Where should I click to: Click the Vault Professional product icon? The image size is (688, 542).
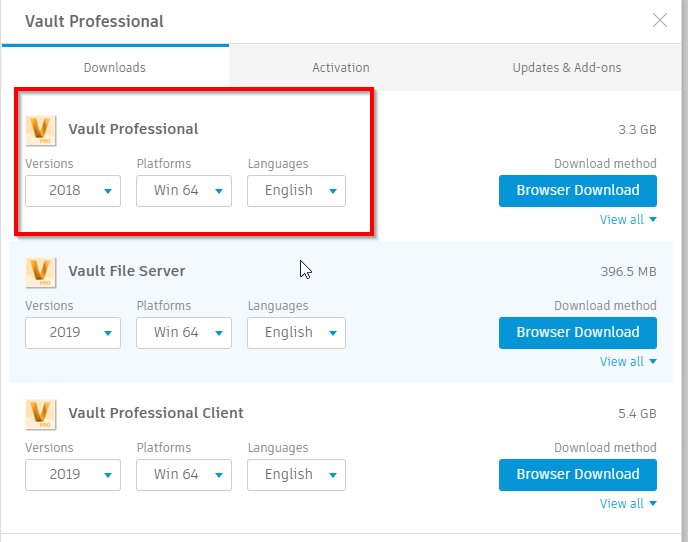click(x=40, y=130)
